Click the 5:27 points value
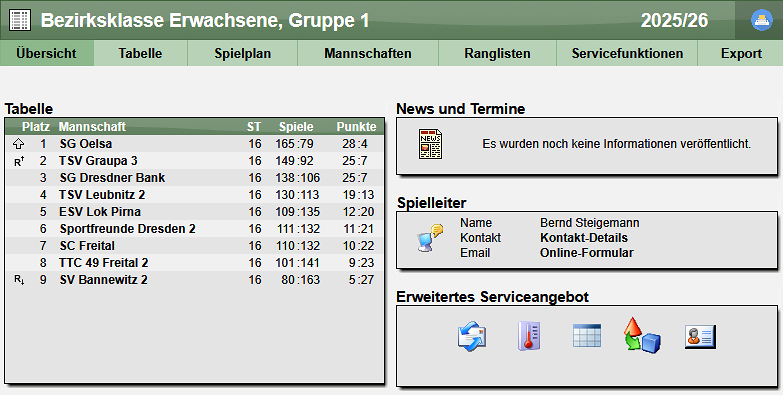783x395 pixels. click(362, 280)
